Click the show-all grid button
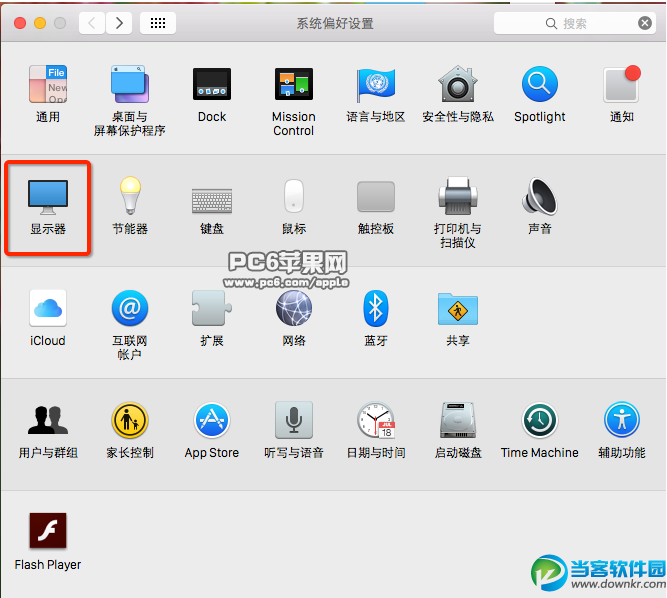This screenshot has width=667, height=598. 158,23
